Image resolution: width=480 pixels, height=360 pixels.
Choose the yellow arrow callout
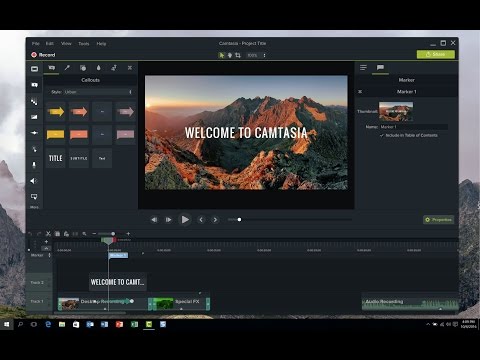point(56,112)
